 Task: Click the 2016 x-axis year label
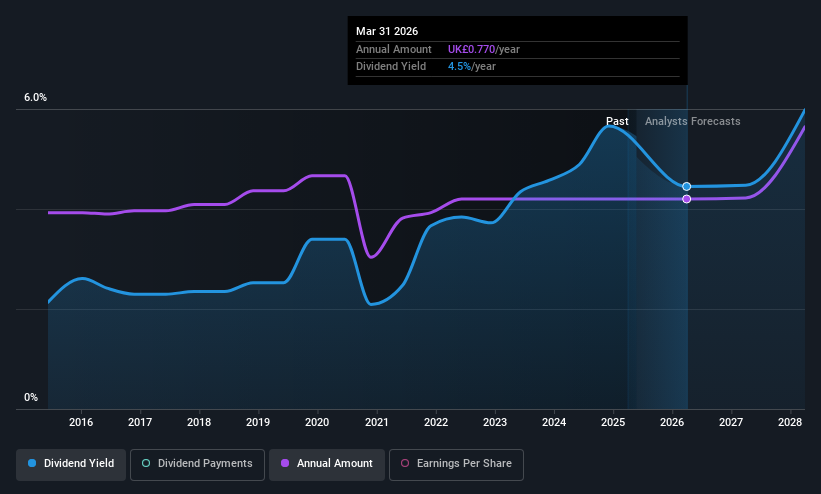(81, 422)
